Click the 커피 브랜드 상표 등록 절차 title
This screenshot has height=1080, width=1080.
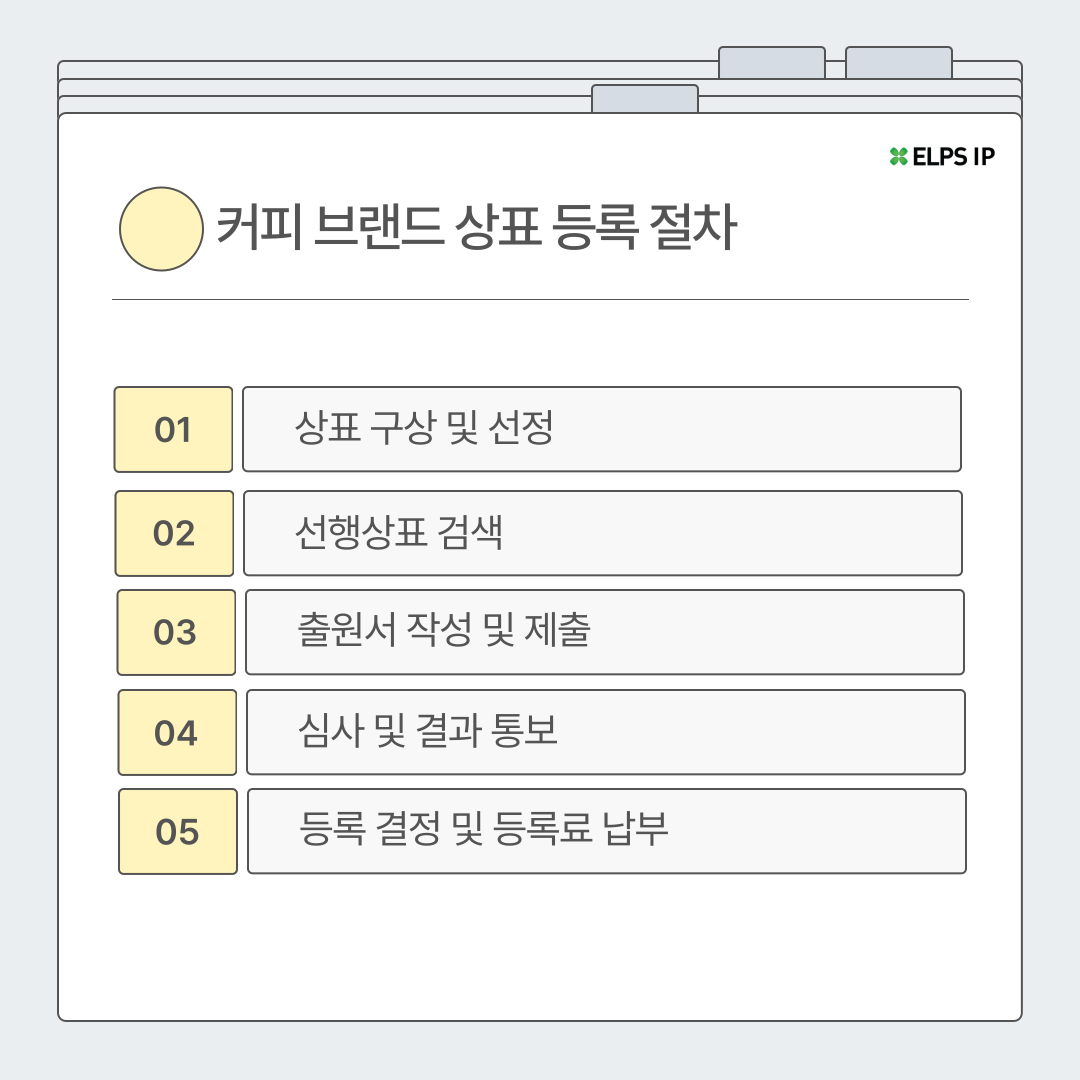click(477, 227)
